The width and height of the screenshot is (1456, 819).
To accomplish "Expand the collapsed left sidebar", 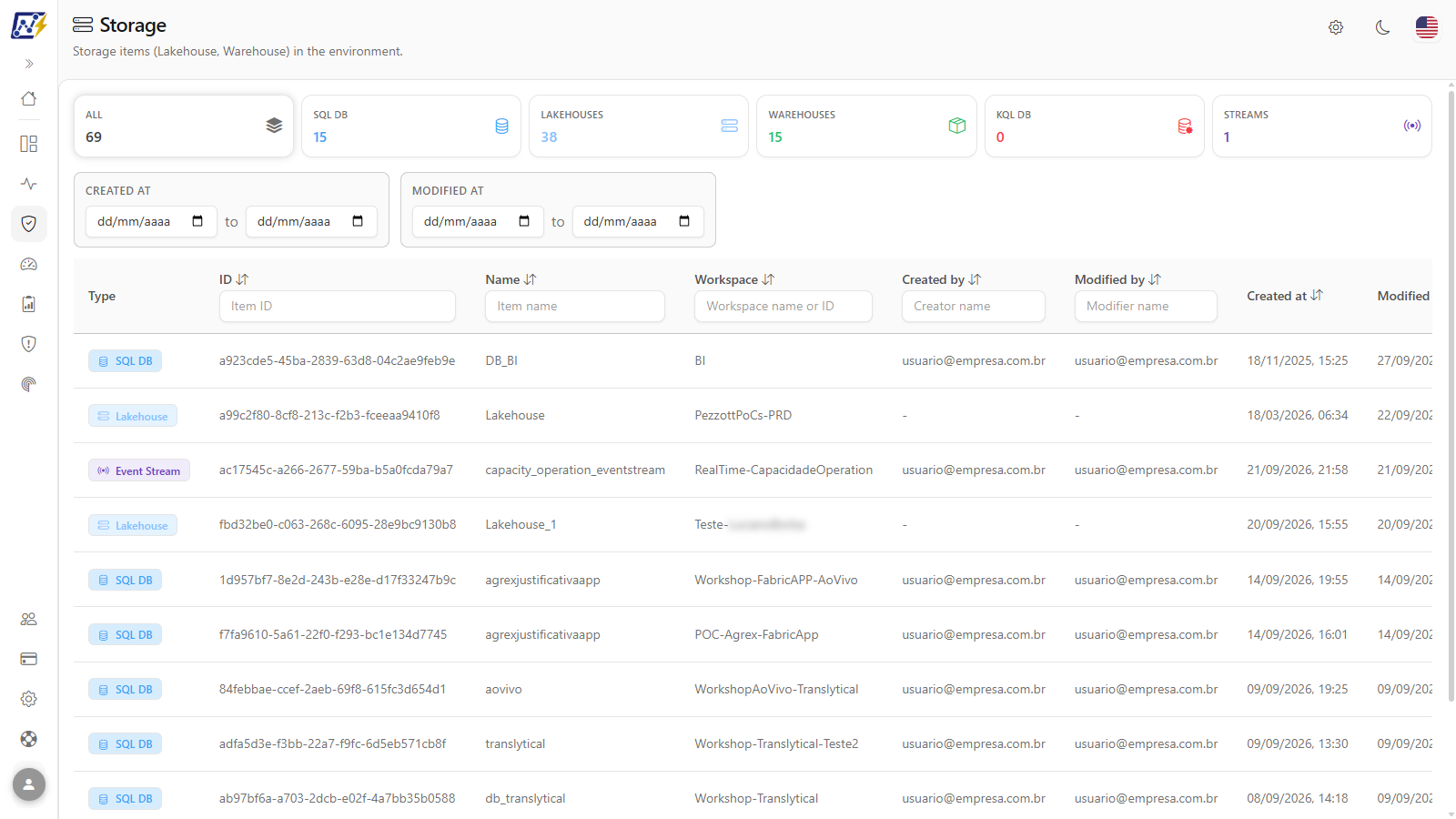I will [29, 64].
